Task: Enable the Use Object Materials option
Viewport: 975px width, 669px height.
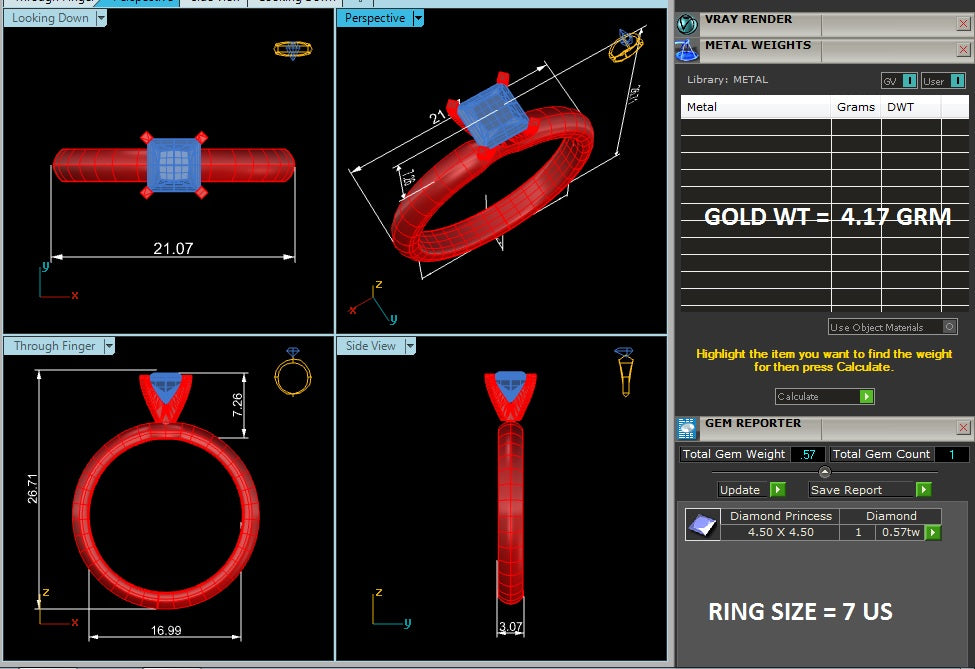Action: 949,327
